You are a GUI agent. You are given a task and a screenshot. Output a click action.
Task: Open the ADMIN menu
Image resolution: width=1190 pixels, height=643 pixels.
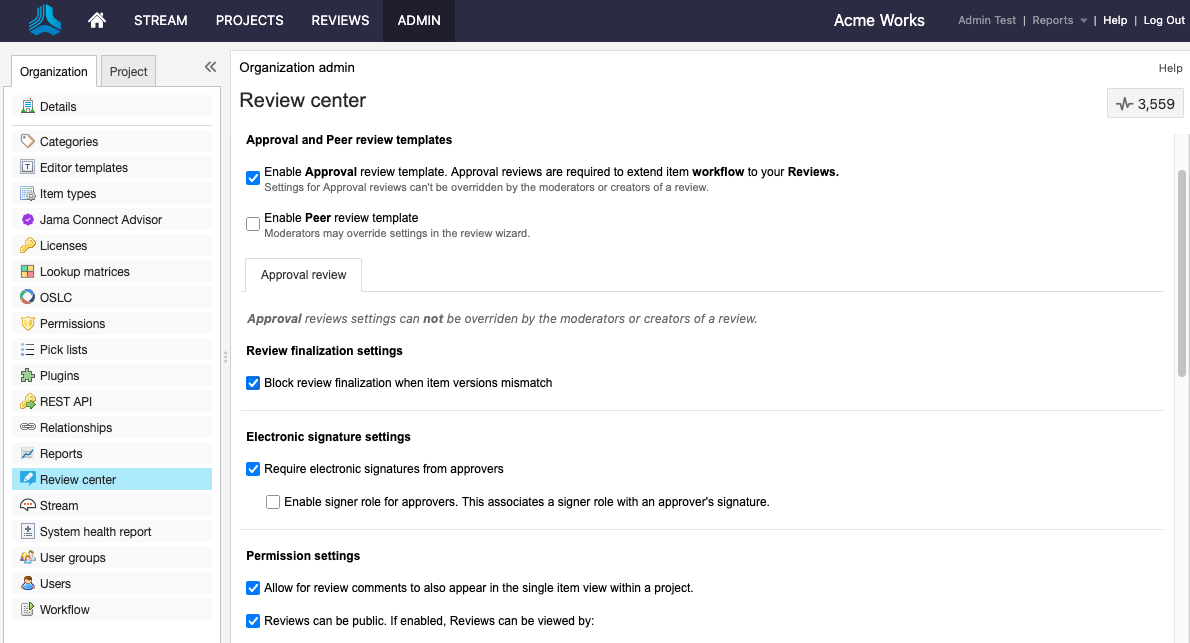(419, 20)
